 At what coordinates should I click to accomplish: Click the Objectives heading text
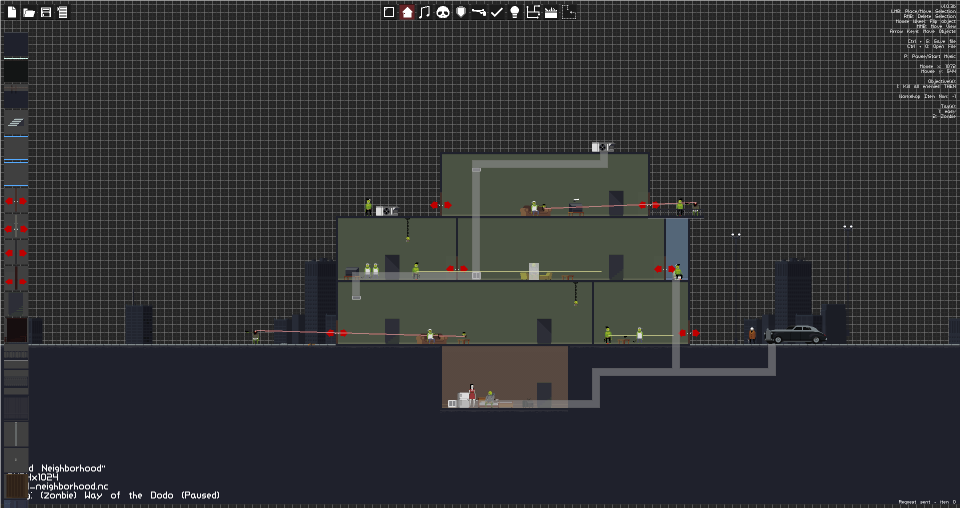coord(942,81)
